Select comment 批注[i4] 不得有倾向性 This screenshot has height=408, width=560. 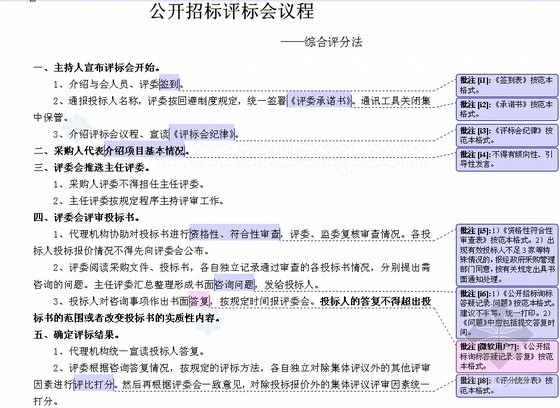pyautogui.click(x=506, y=159)
